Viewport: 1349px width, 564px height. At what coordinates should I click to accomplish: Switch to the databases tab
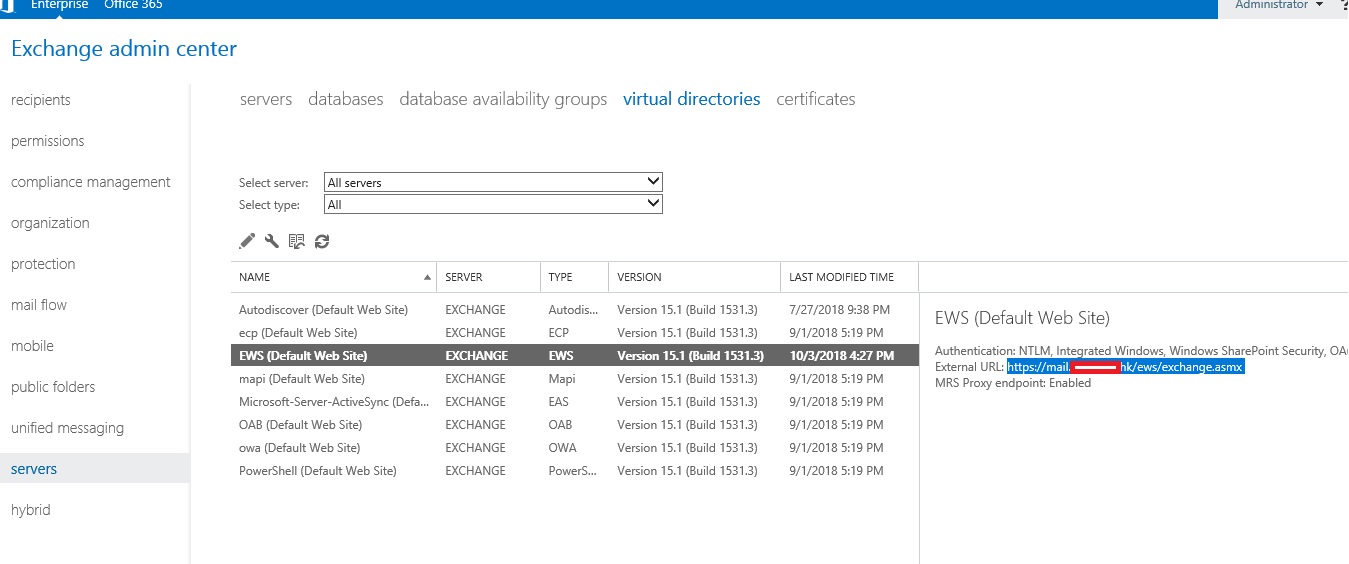click(x=346, y=99)
